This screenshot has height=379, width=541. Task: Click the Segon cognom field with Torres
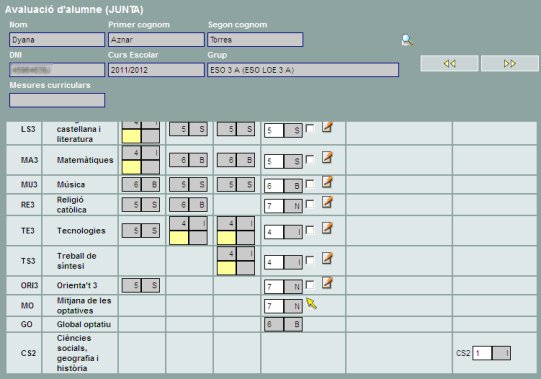click(255, 40)
